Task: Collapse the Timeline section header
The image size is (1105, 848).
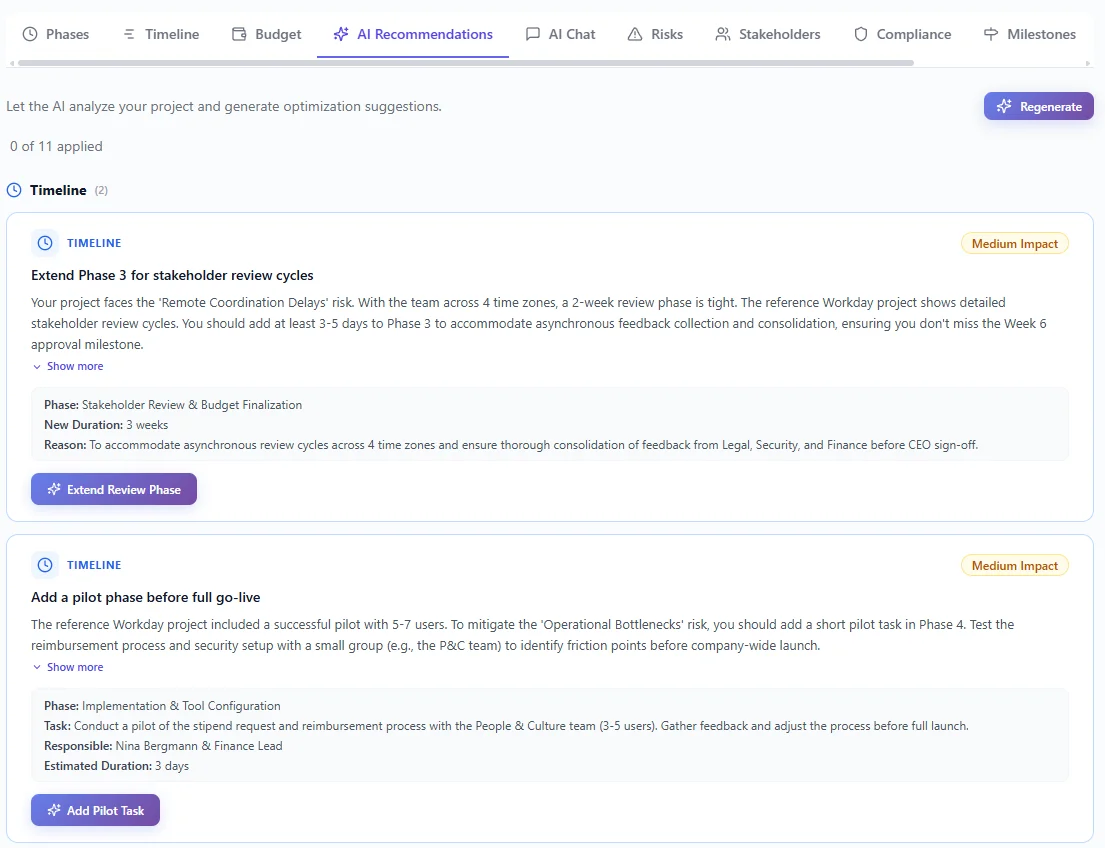Action: tap(58, 190)
